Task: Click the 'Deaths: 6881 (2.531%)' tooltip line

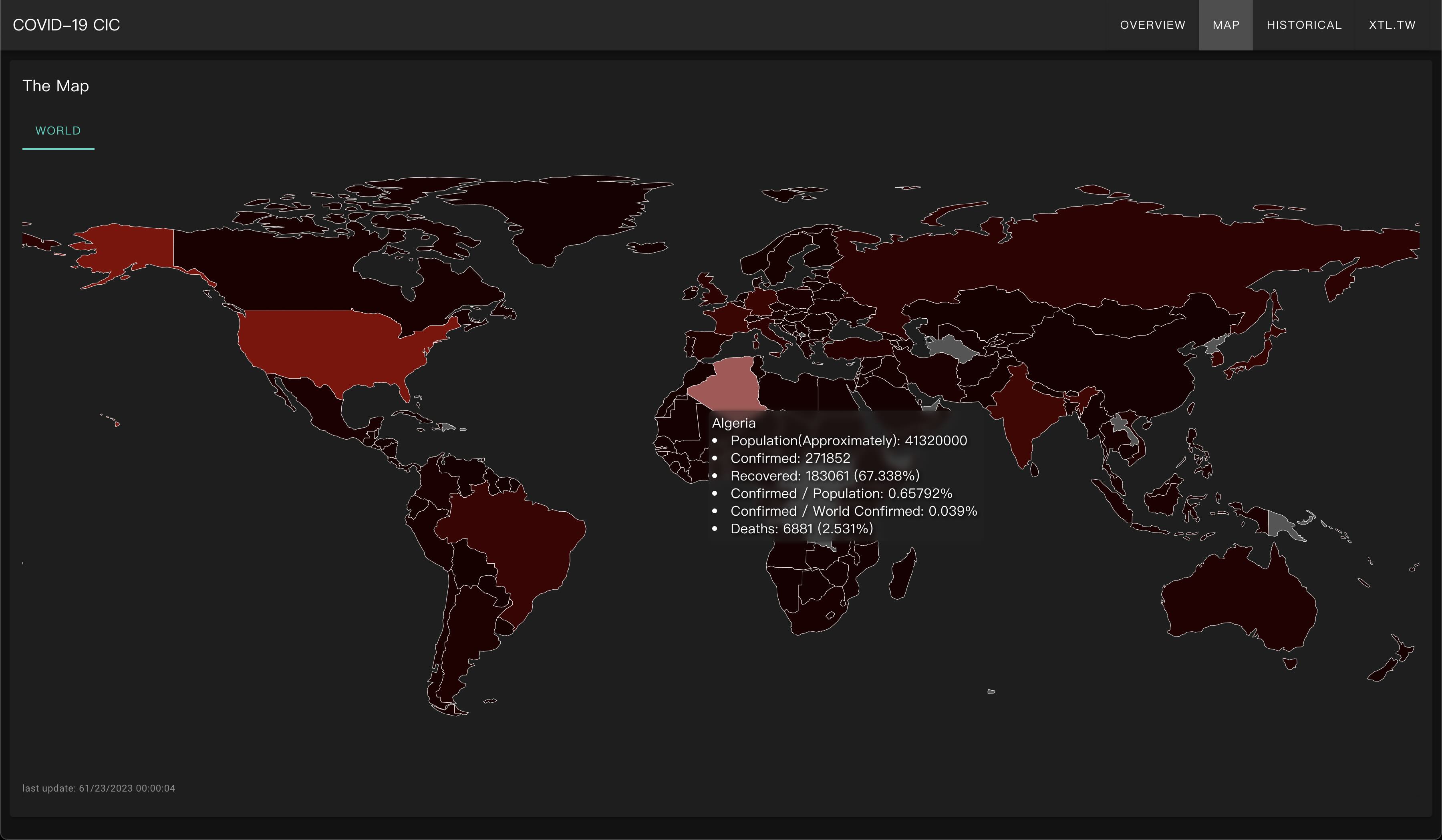Action: click(x=802, y=529)
